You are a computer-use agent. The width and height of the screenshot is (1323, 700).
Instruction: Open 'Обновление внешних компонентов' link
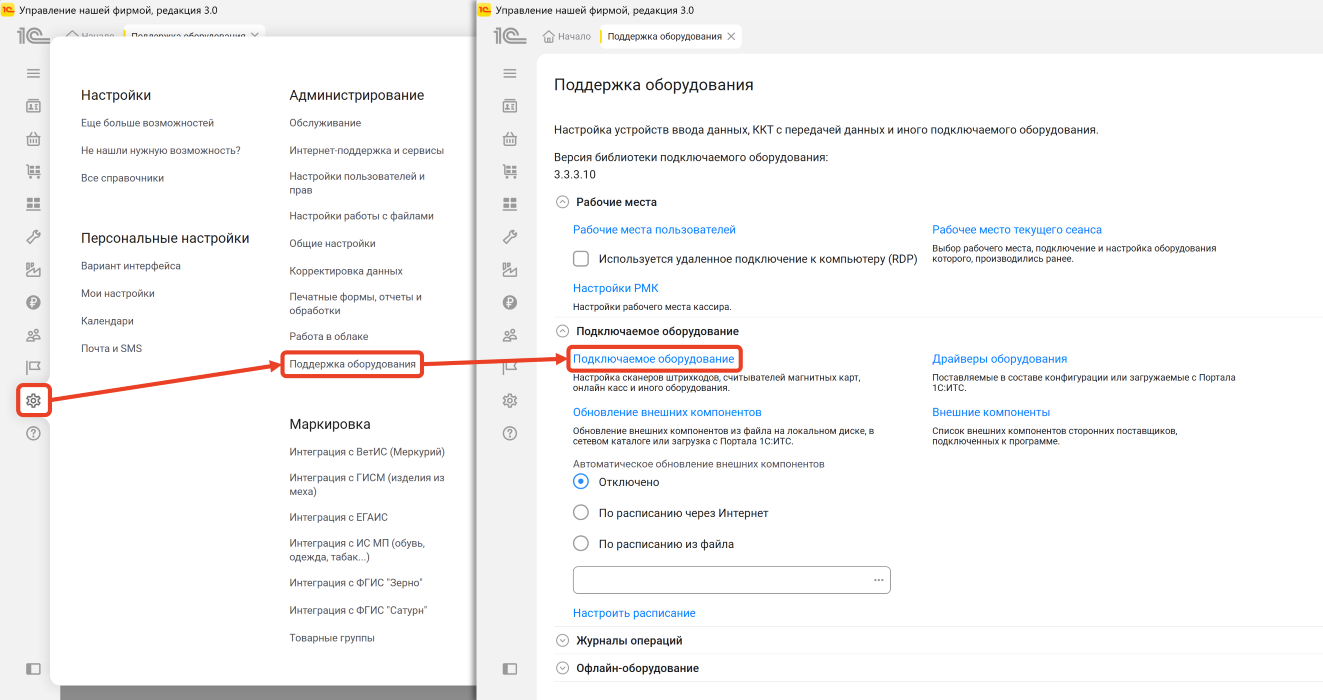click(x=667, y=412)
